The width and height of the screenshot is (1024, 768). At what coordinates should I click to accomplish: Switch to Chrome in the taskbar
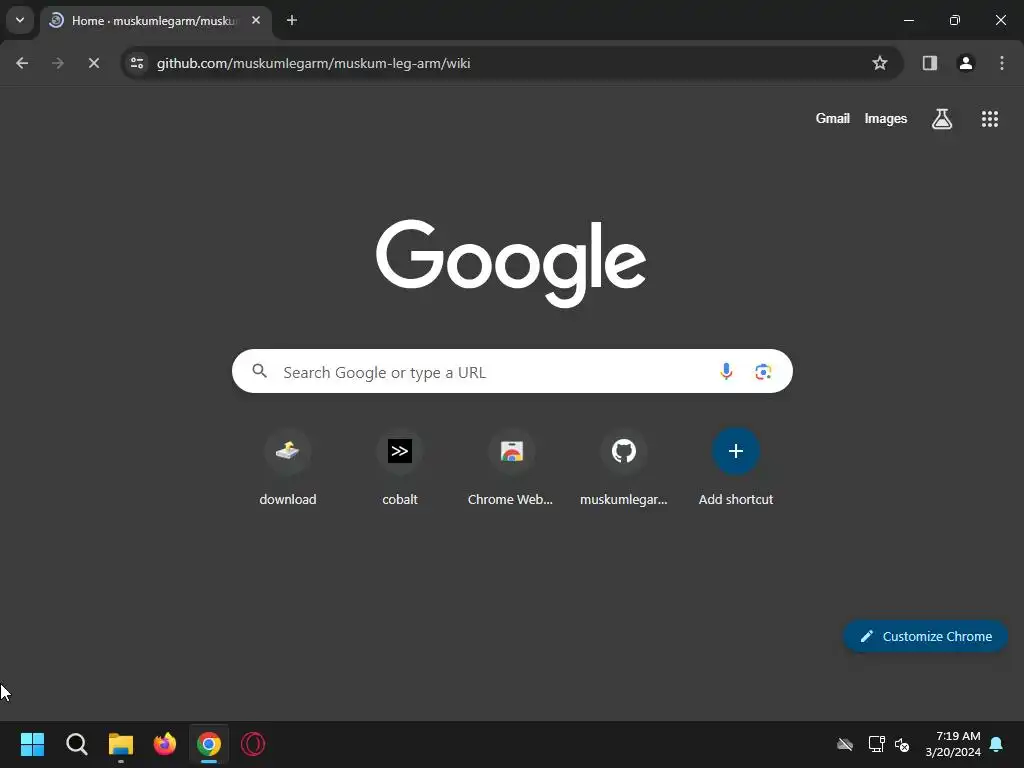[209, 744]
